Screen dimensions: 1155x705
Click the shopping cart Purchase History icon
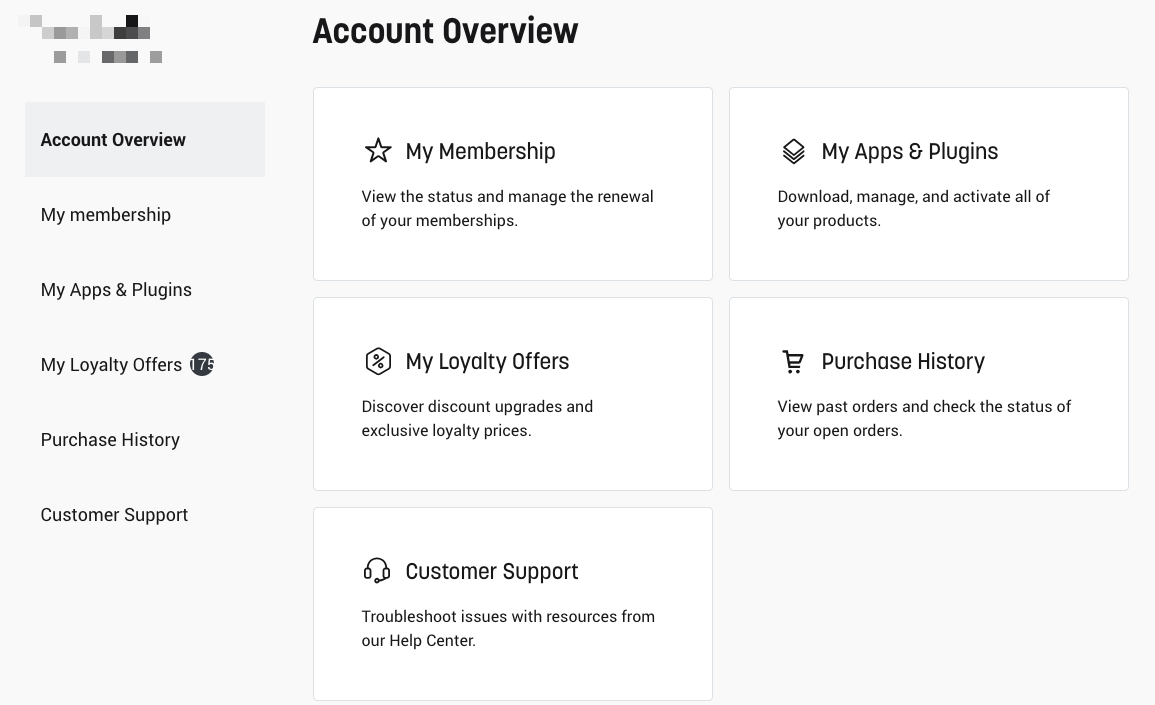[x=793, y=361]
